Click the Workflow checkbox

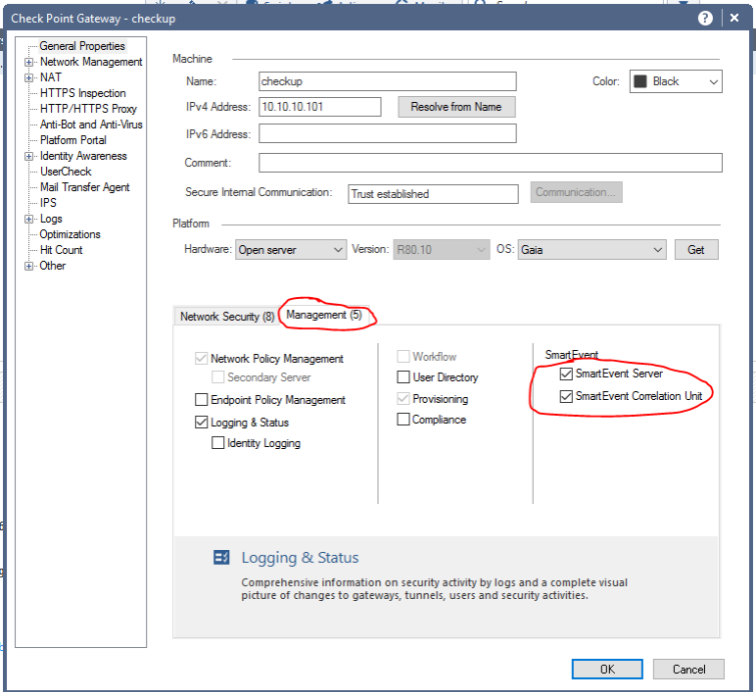click(x=403, y=357)
